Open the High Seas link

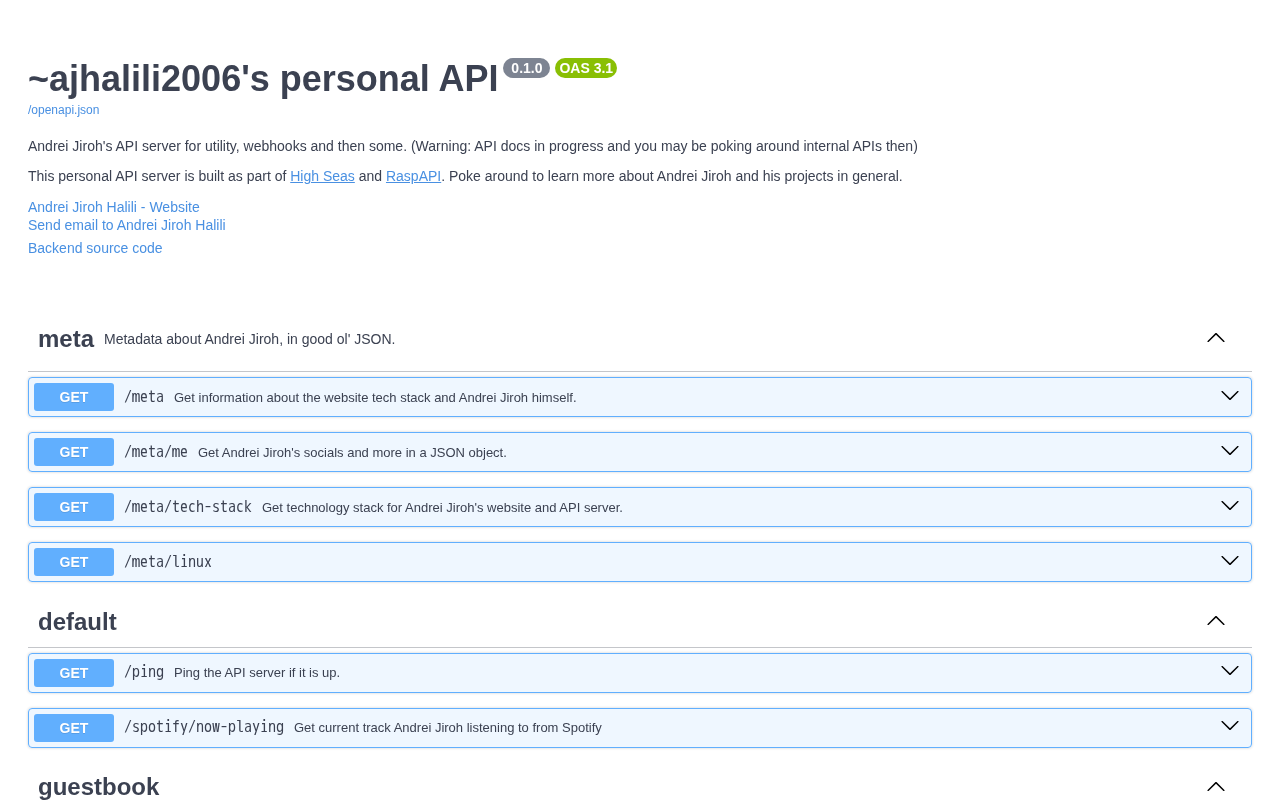click(x=322, y=176)
